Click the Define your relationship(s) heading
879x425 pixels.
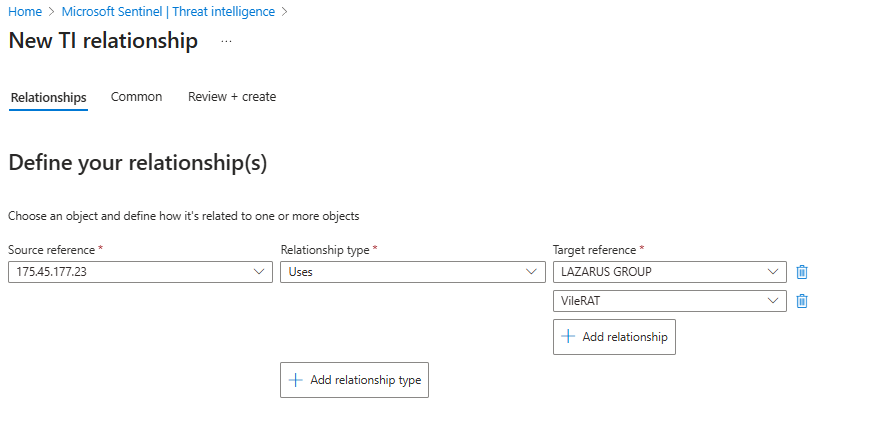click(138, 163)
